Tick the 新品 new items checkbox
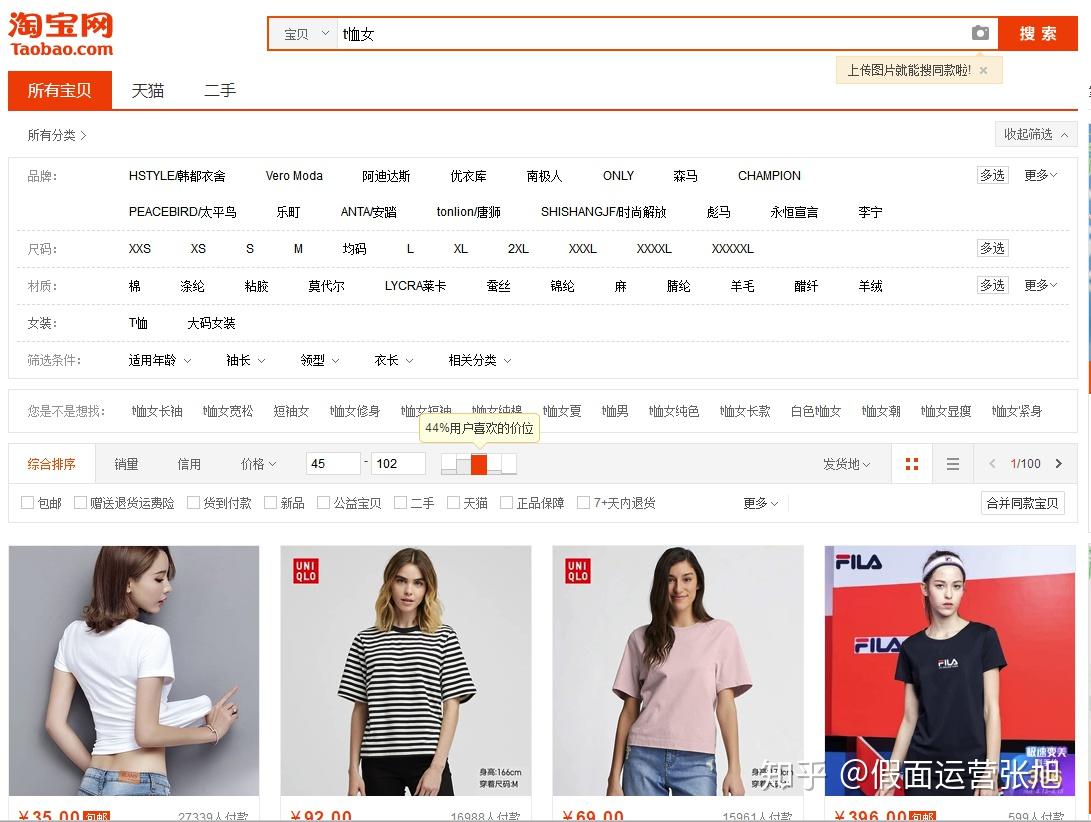This screenshot has width=1091, height=822. tap(271, 503)
